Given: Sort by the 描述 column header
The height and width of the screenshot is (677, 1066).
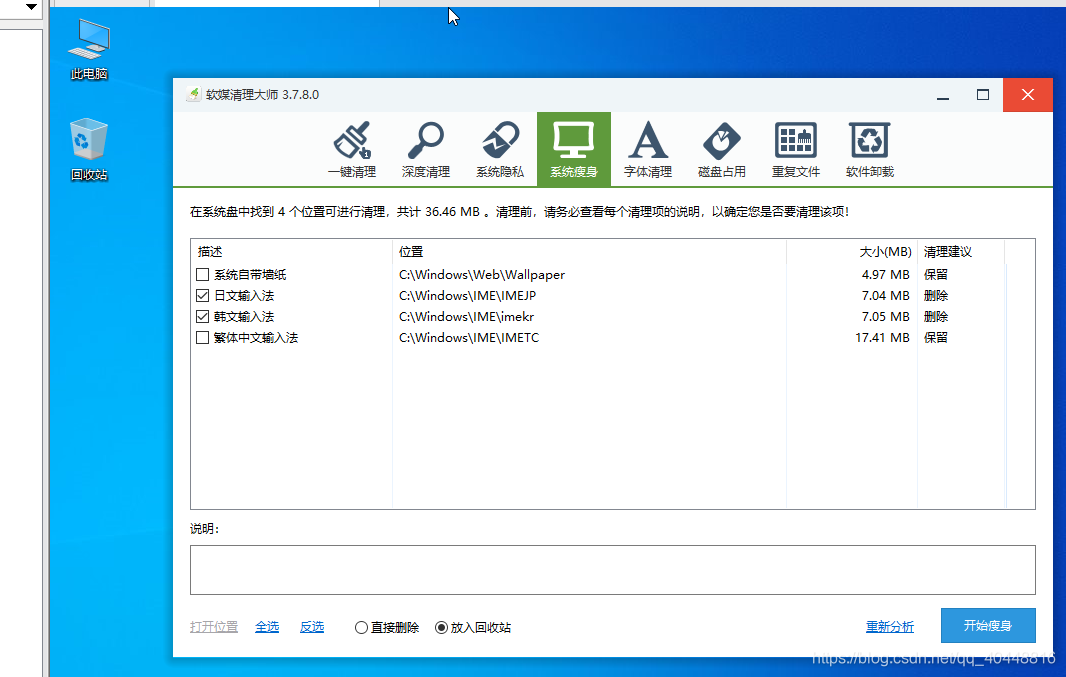Looking at the screenshot, I should (292, 251).
